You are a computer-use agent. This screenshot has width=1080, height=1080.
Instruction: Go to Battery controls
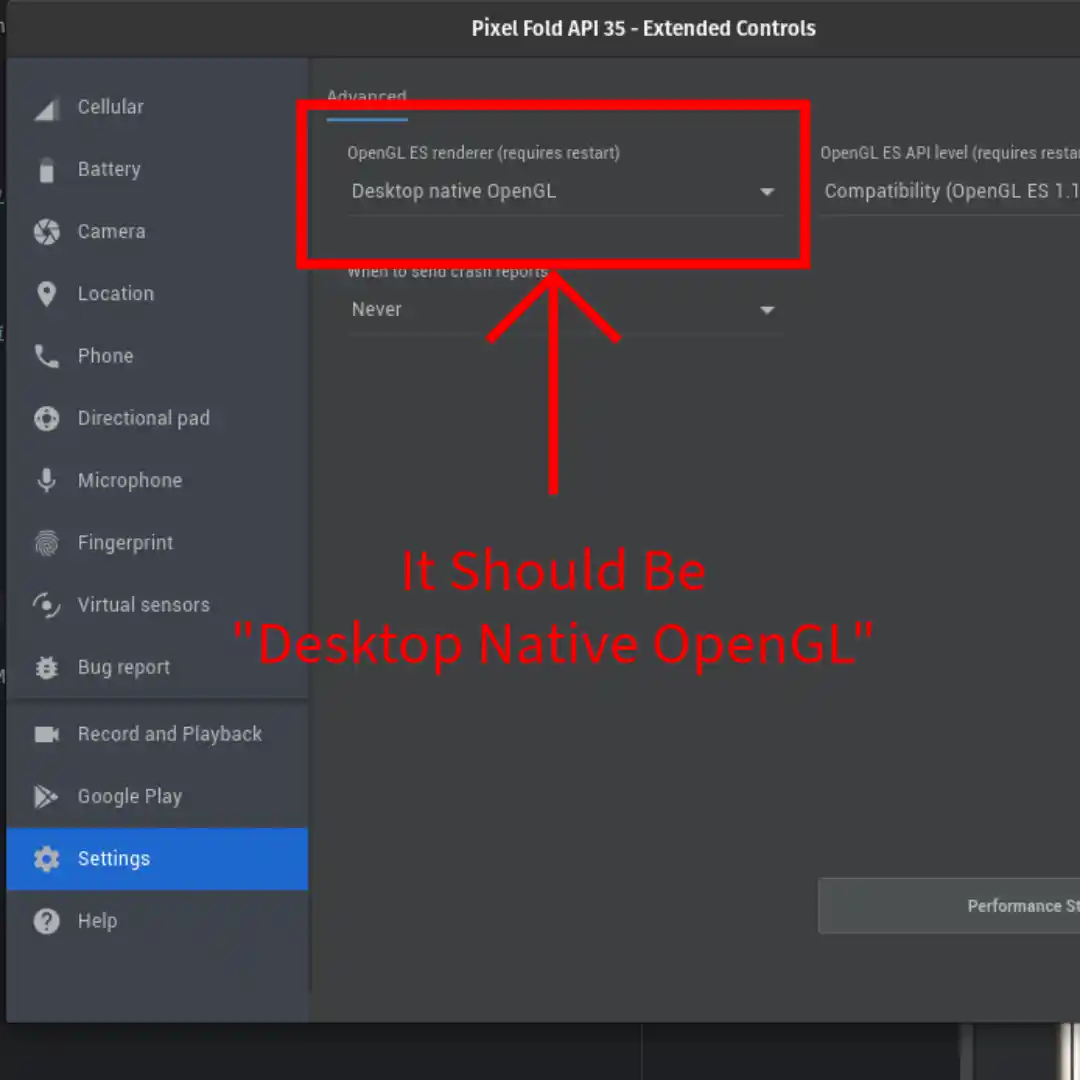pyautogui.click(x=157, y=169)
